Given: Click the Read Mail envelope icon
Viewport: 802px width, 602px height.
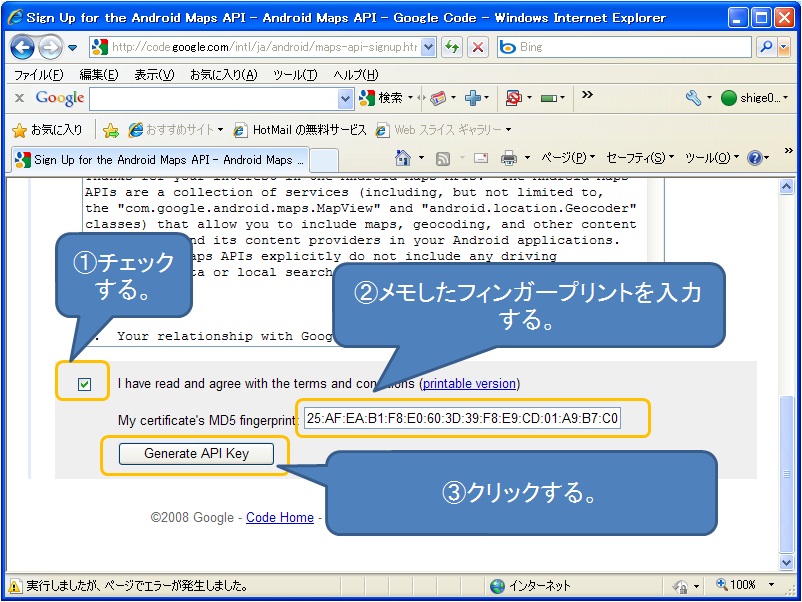Looking at the screenshot, I should pos(481,159).
